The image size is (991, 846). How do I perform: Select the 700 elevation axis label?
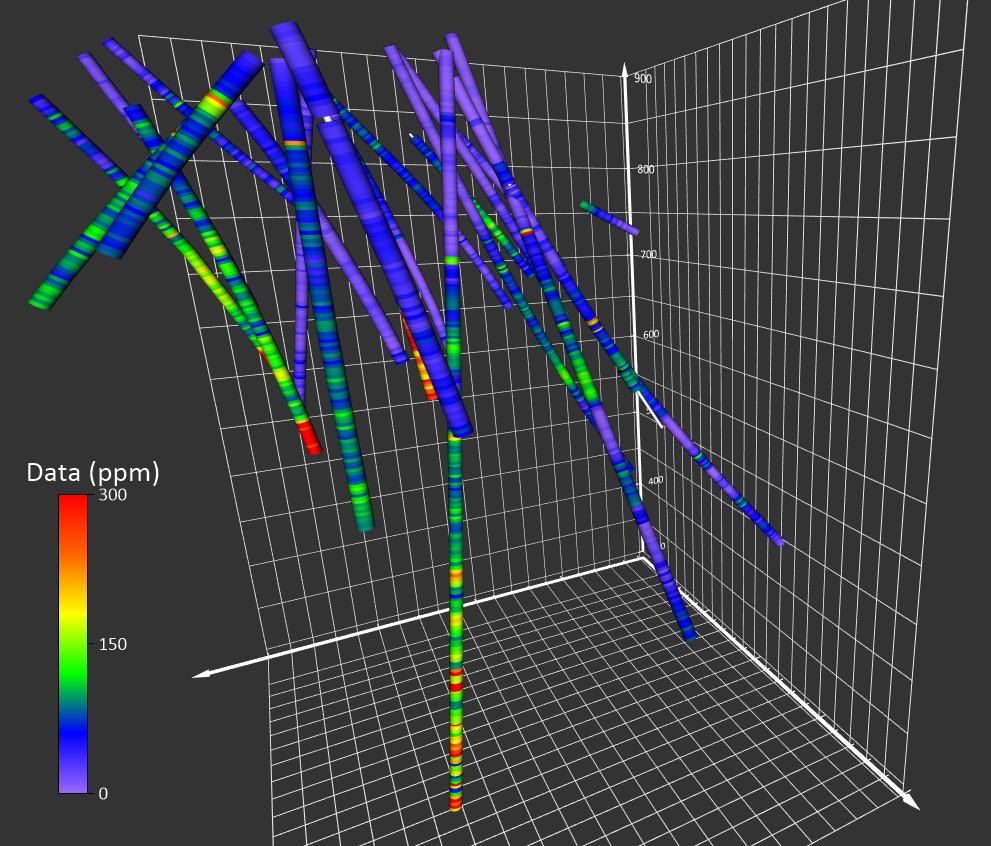click(648, 256)
